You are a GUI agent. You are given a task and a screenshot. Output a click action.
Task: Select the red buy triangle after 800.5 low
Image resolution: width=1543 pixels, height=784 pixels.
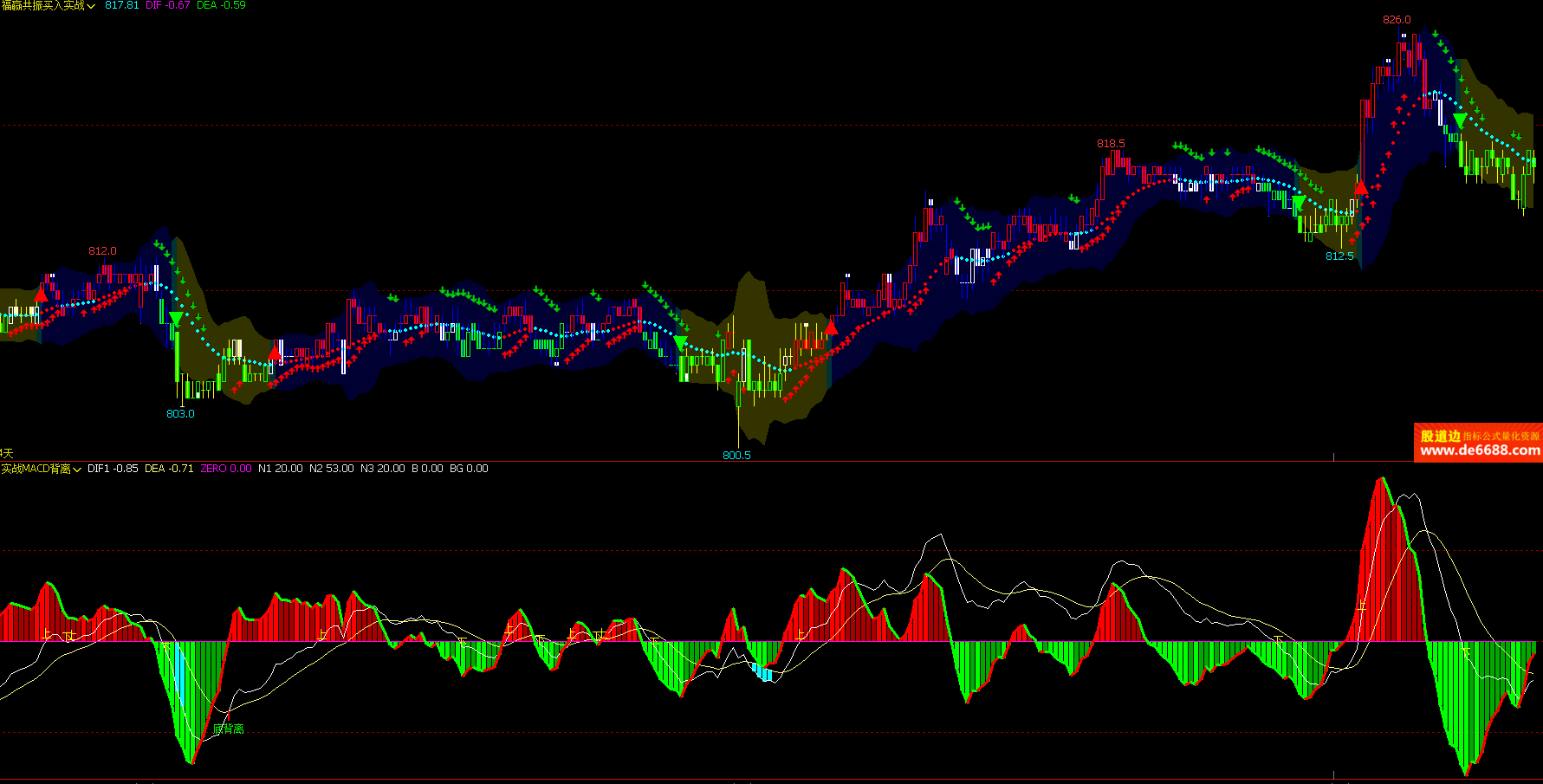point(831,327)
